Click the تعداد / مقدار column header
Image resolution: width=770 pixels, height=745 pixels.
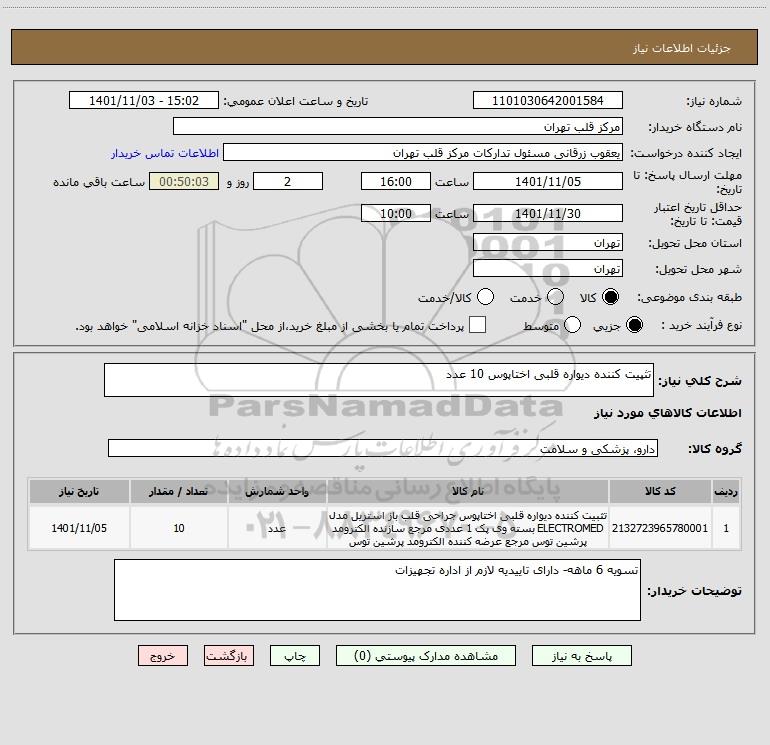(x=179, y=491)
